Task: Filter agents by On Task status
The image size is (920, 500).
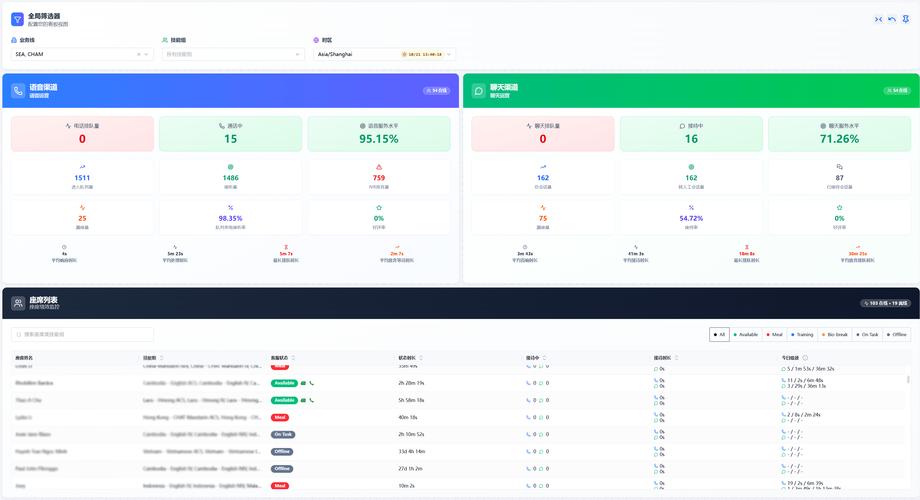Action: click(x=867, y=335)
